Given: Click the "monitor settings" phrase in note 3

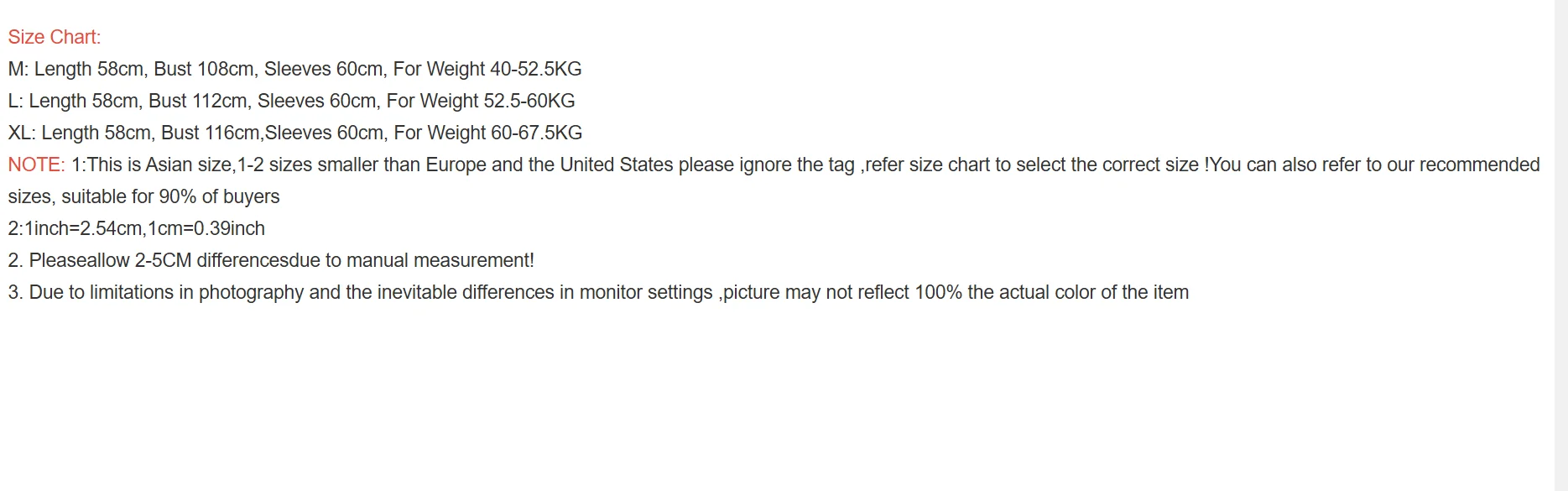Looking at the screenshot, I should coord(646,292).
